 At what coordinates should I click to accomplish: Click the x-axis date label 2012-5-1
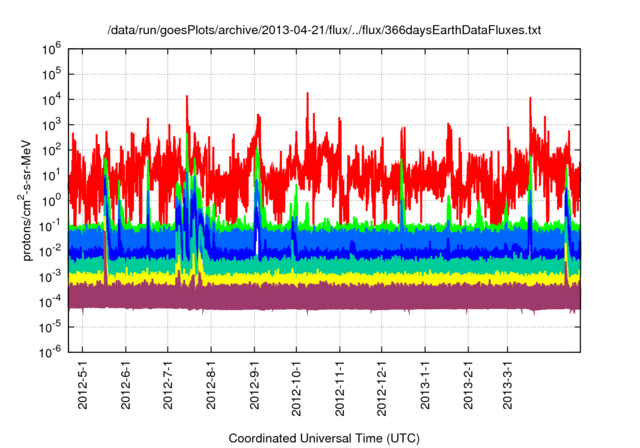pyautogui.click(x=83, y=385)
